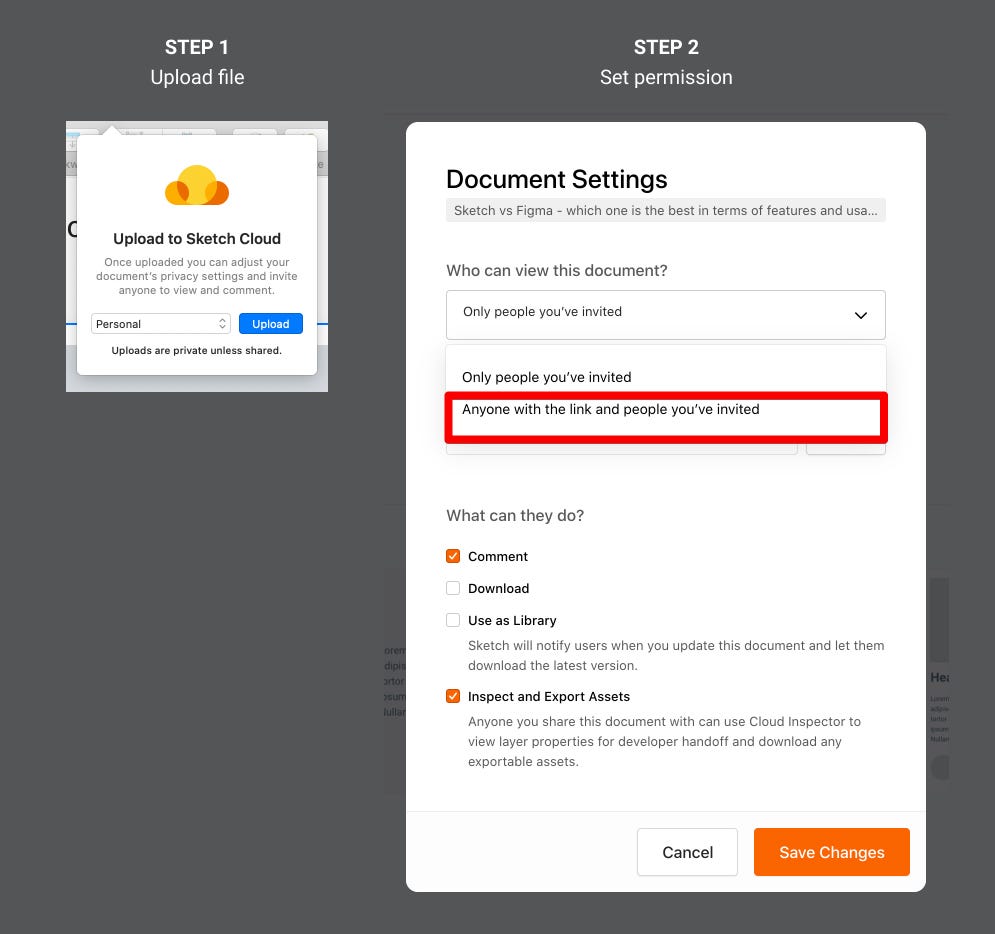
Task: Click the 'Use as Library' label text
Action: (512, 621)
